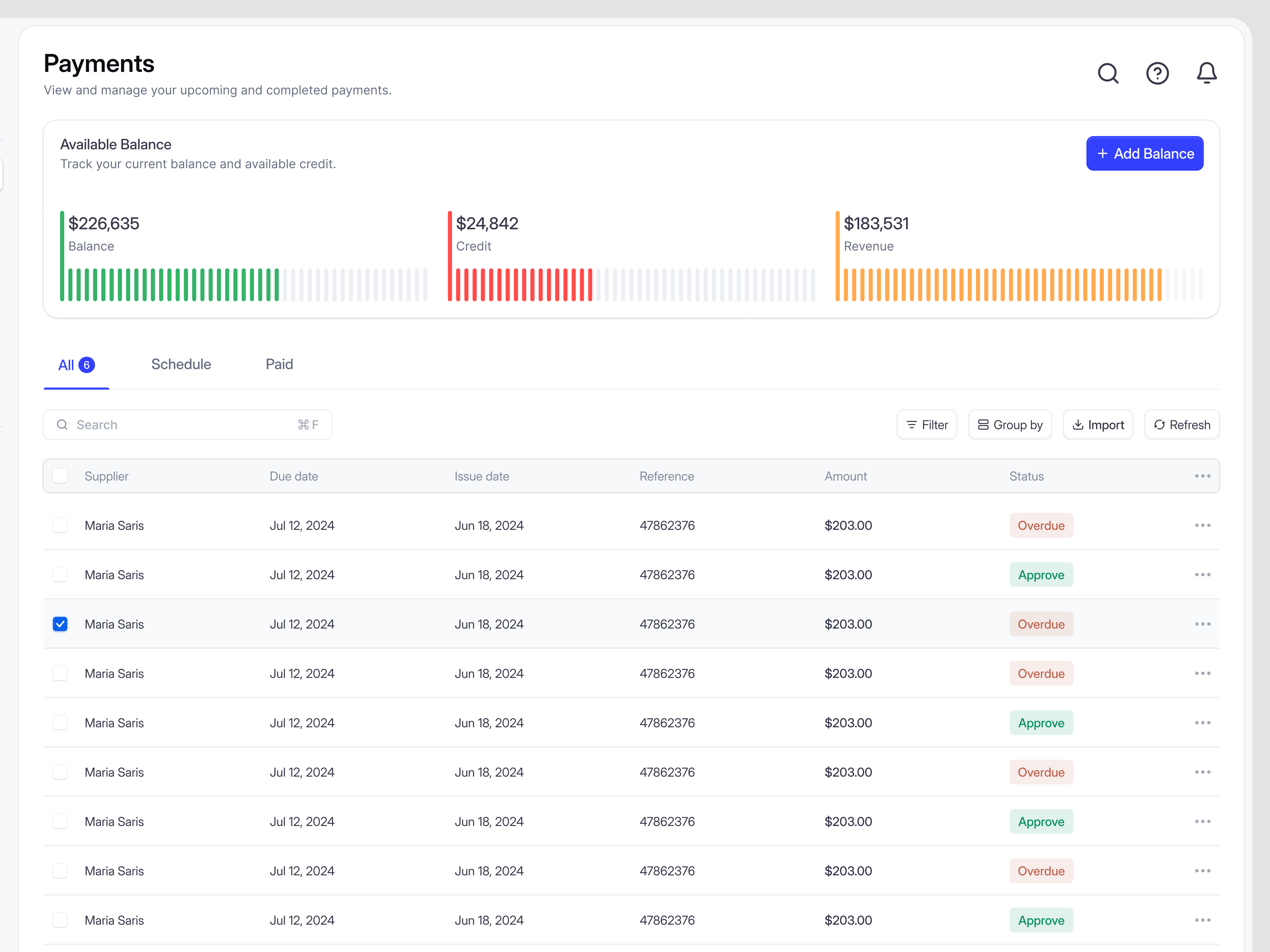Image resolution: width=1270 pixels, height=952 pixels.
Task: Open three-dot menu on first Maria Saris row
Action: point(1202,526)
